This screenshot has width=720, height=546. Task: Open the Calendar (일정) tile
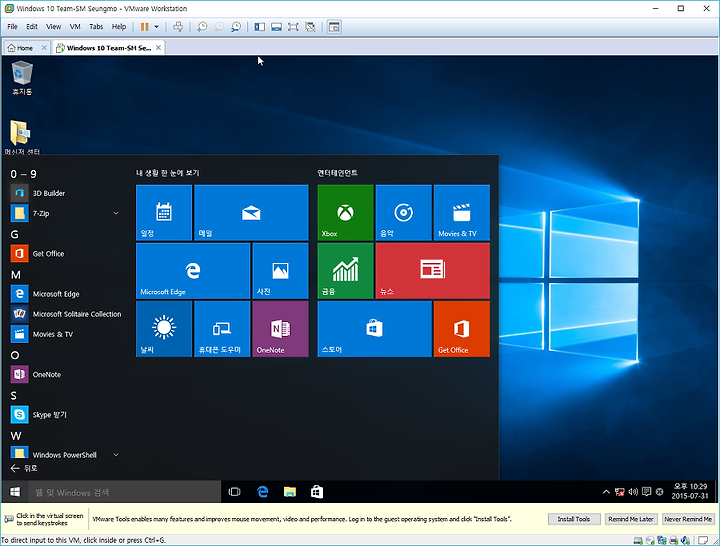pos(164,213)
